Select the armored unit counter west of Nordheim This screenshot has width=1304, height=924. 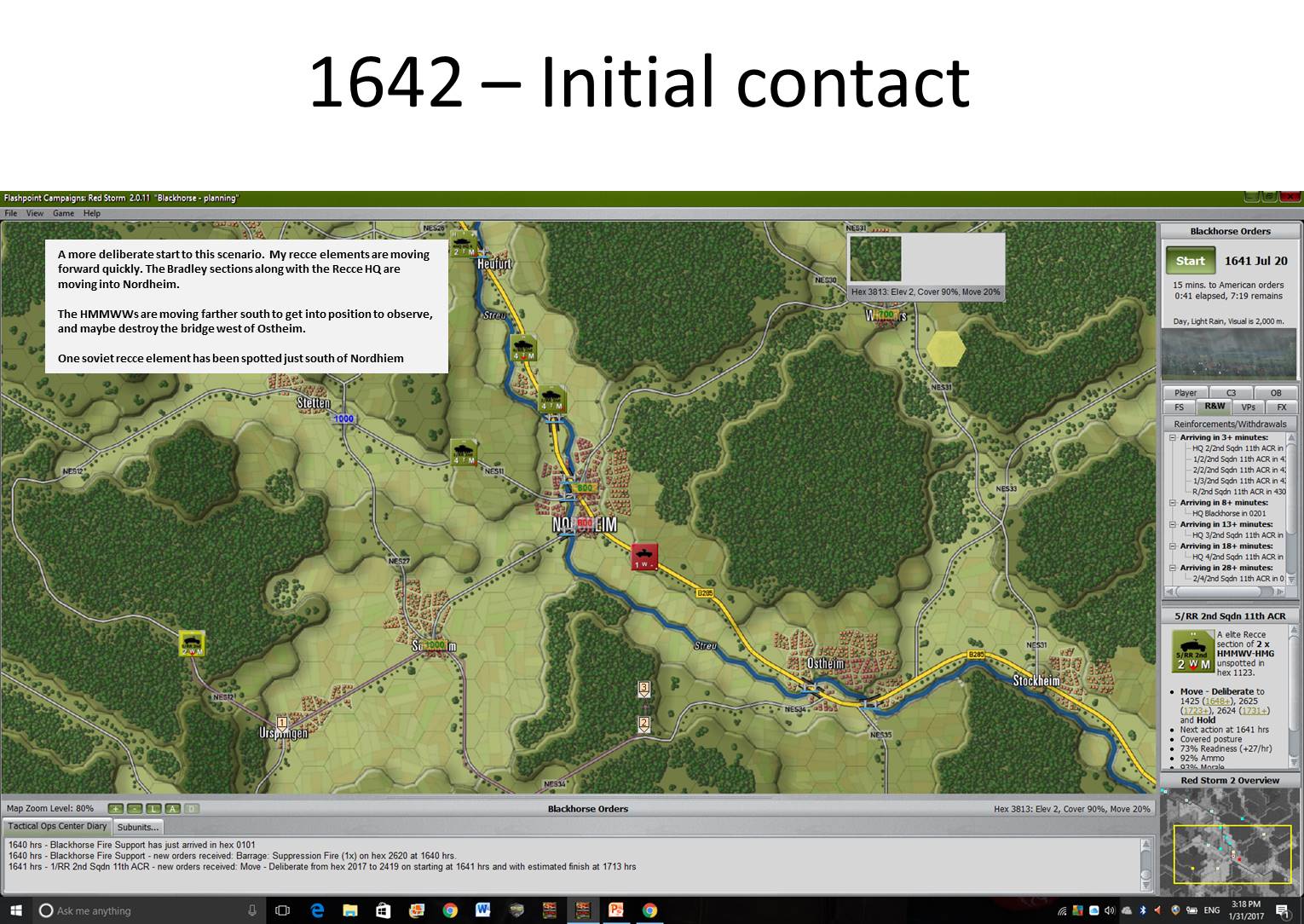click(464, 452)
